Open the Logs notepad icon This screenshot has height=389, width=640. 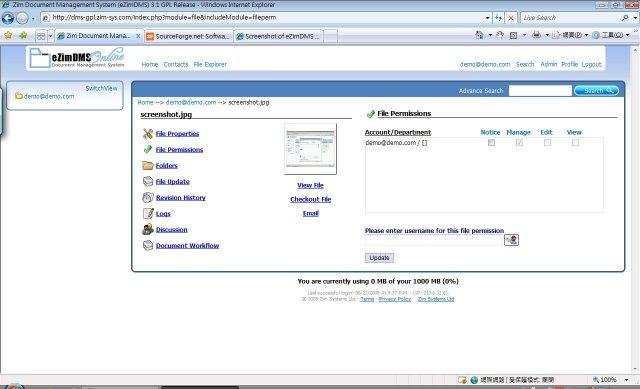click(148, 213)
